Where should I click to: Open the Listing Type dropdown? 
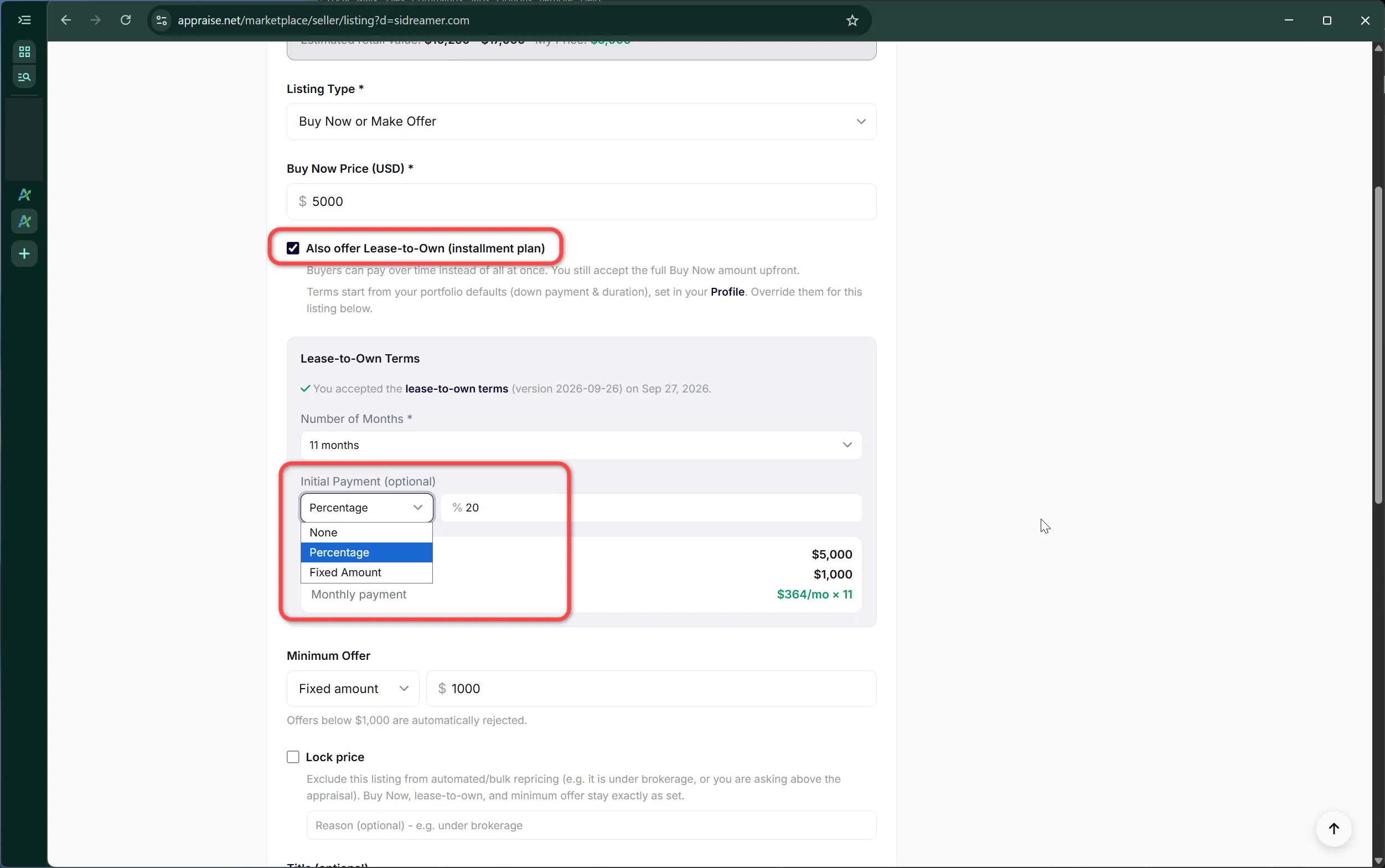pos(581,121)
